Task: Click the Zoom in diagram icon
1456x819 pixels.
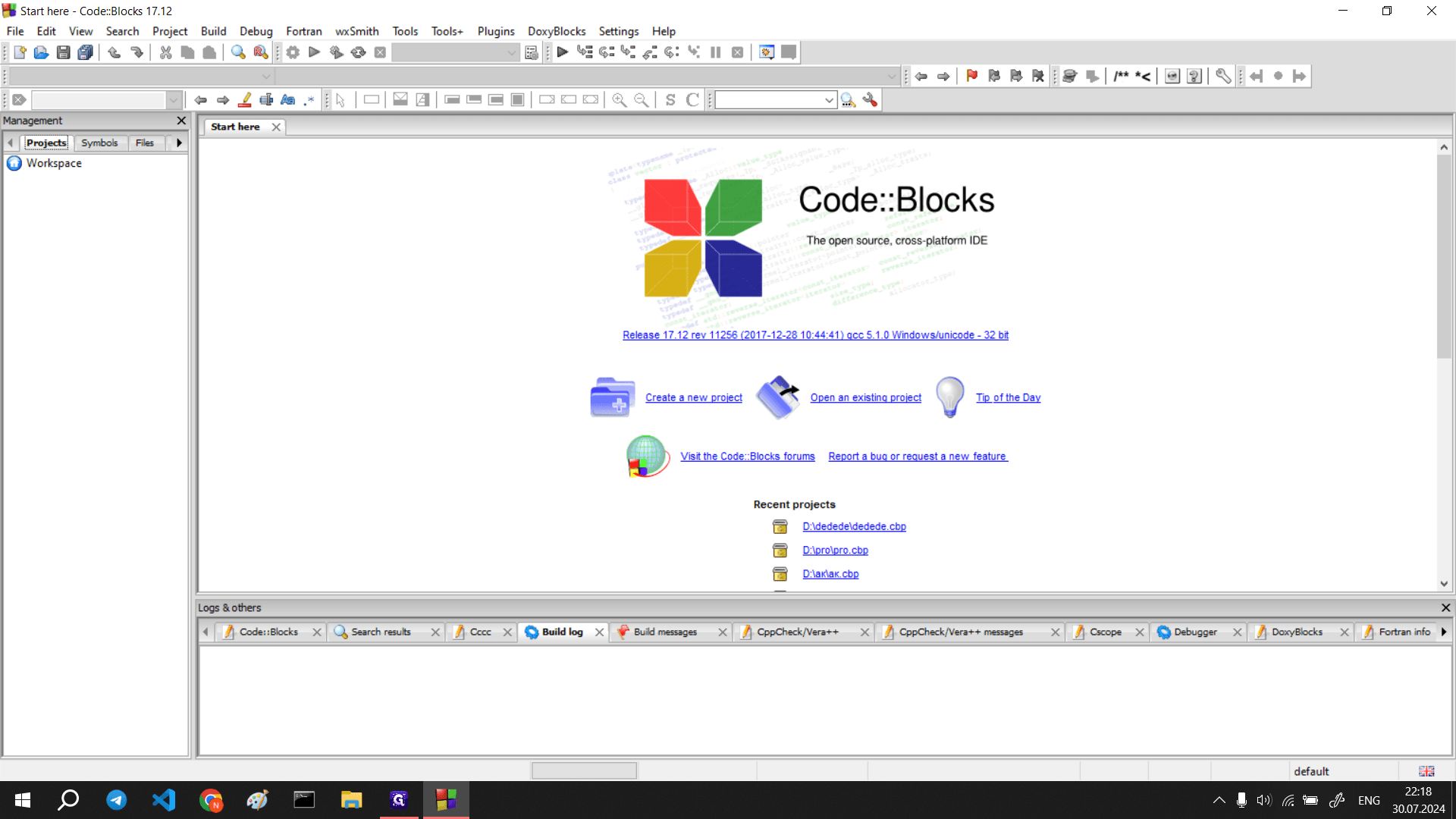Action: [620, 100]
